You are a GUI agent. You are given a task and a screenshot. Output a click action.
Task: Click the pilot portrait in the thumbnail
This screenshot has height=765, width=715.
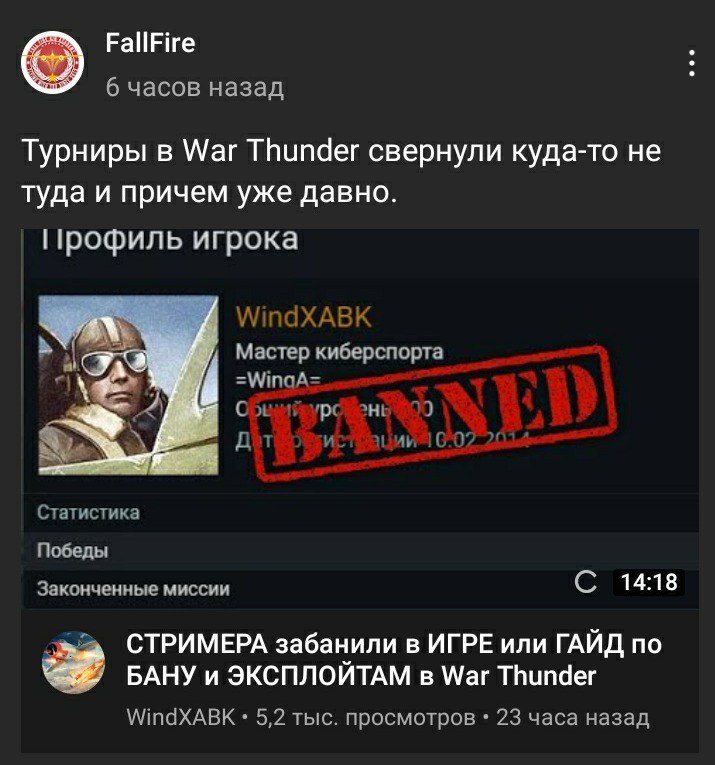tap(128, 385)
